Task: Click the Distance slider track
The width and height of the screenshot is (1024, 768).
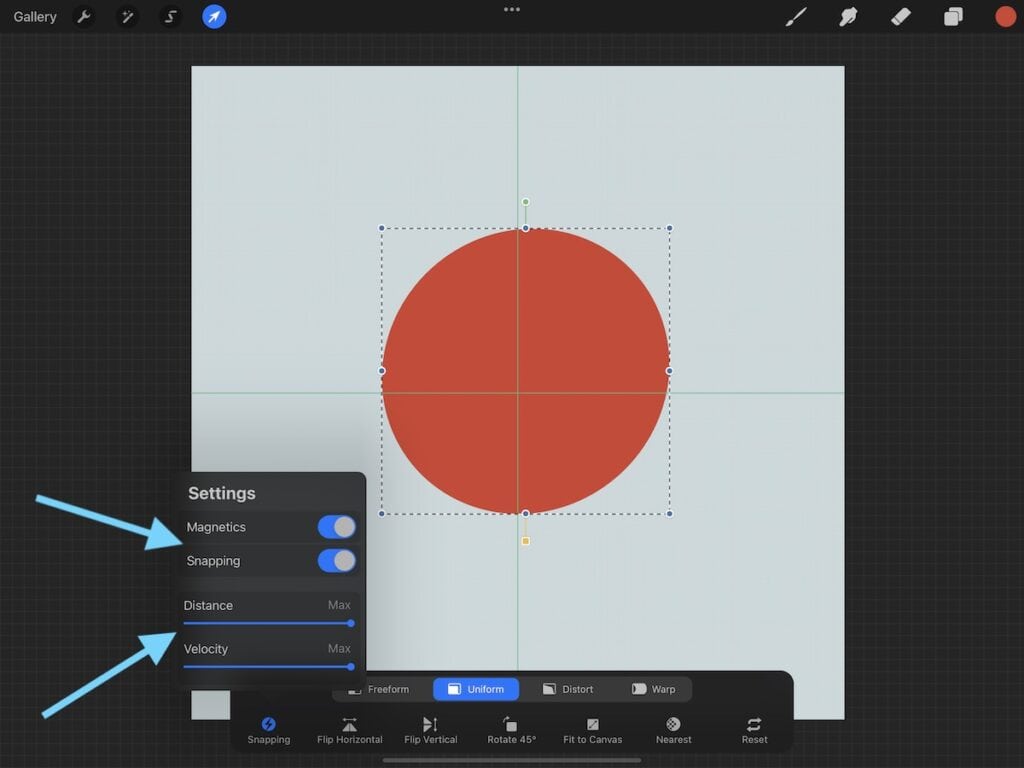Action: pos(267,623)
